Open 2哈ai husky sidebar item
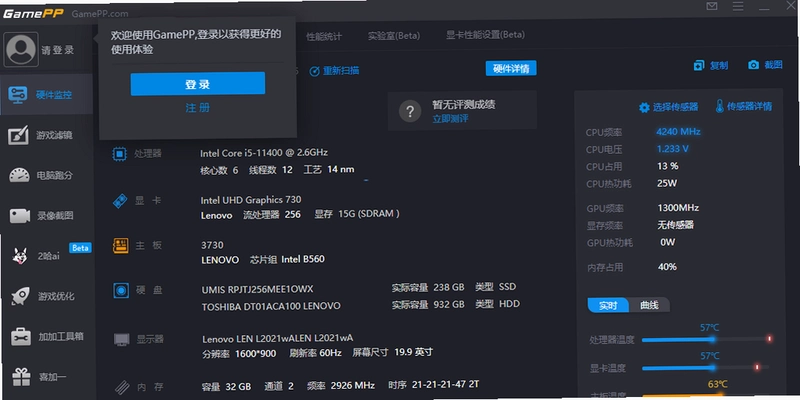The width and height of the screenshot is (800, 400). (48, 256)
